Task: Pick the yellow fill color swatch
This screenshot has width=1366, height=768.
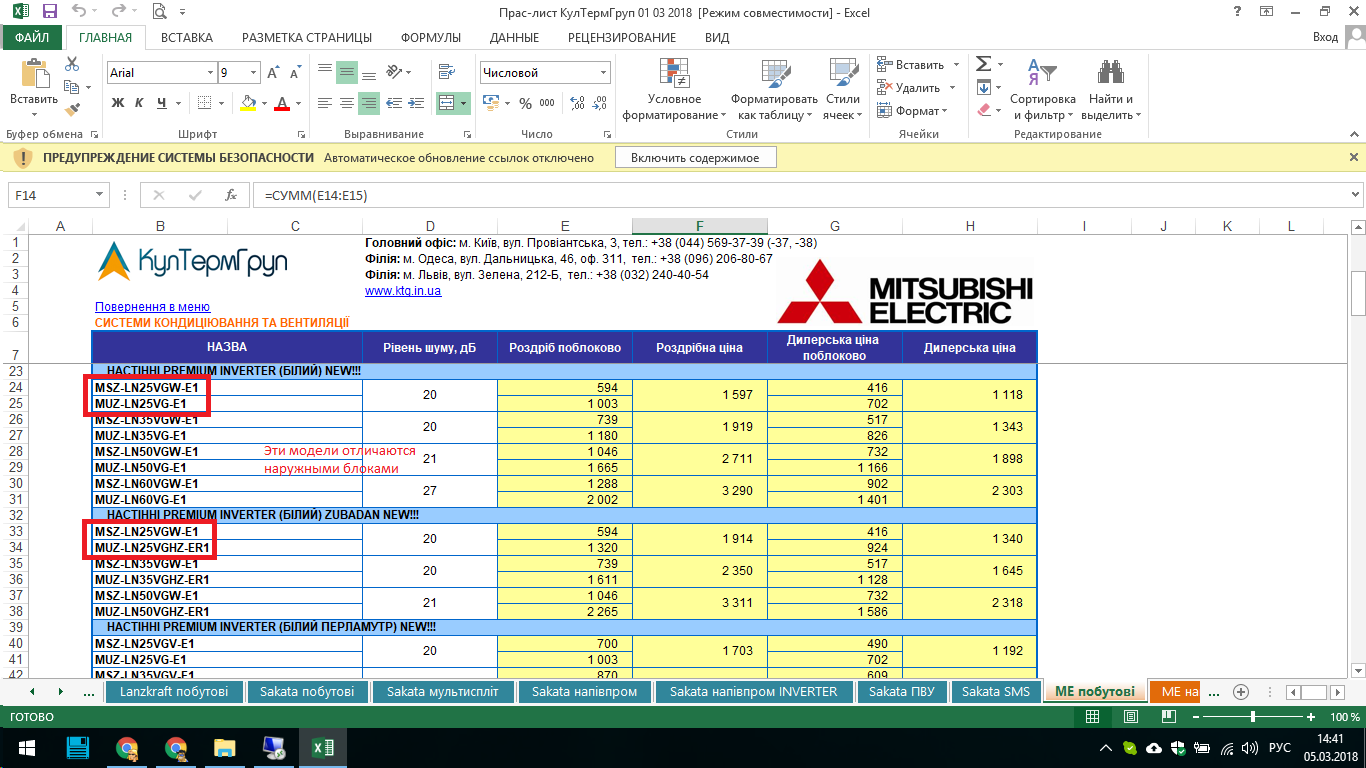Action: click(249, 103)
